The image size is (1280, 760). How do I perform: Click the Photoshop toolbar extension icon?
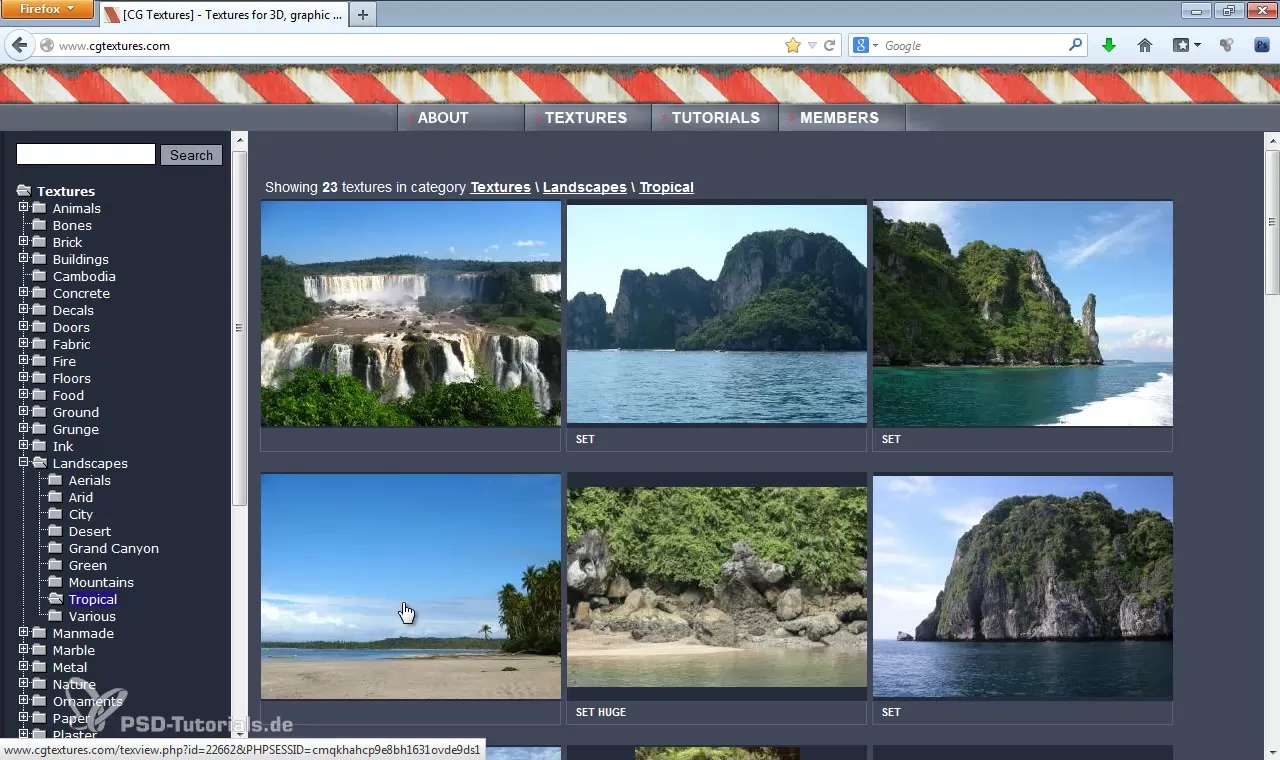1262,45
